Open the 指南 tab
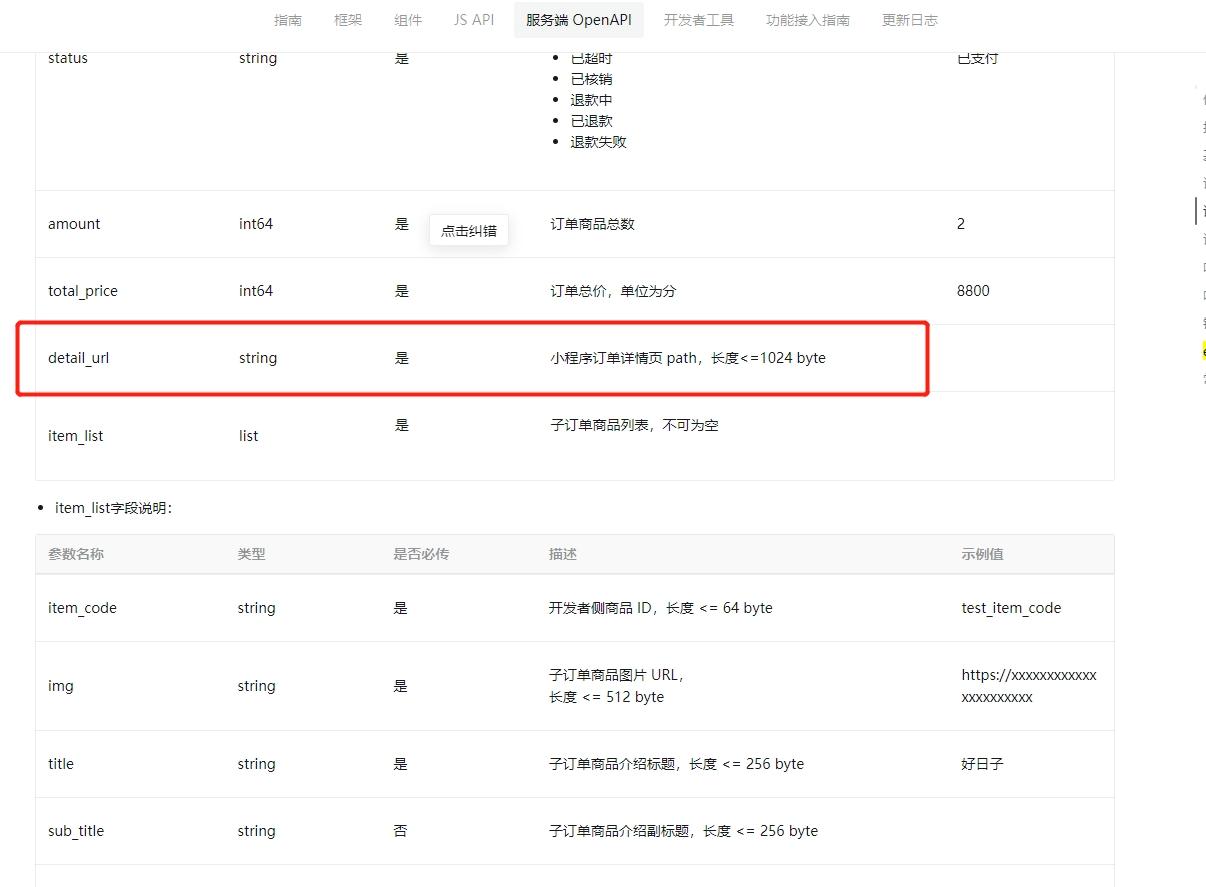Image resolution: width=1206 pixels, height=887 pixels. pos(288,20)
